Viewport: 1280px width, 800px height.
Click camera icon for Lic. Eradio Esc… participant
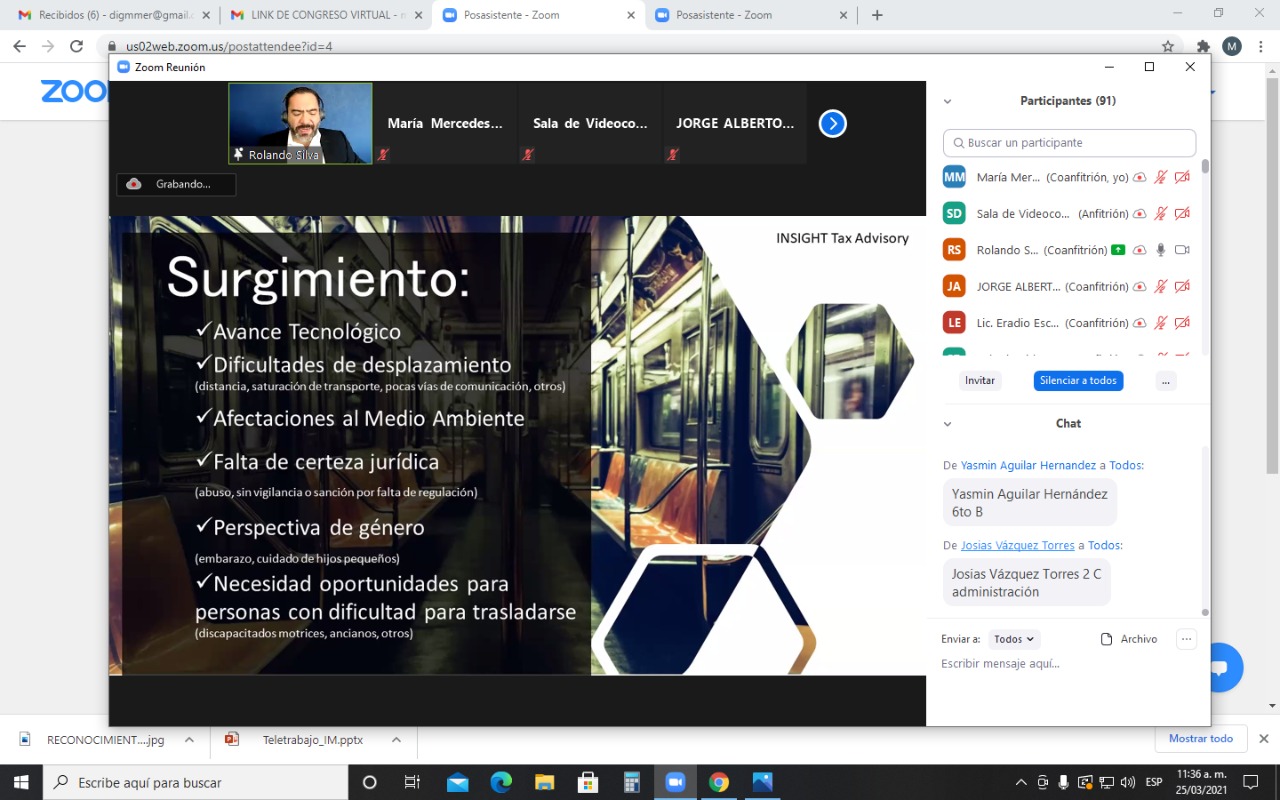point(1182,323)
